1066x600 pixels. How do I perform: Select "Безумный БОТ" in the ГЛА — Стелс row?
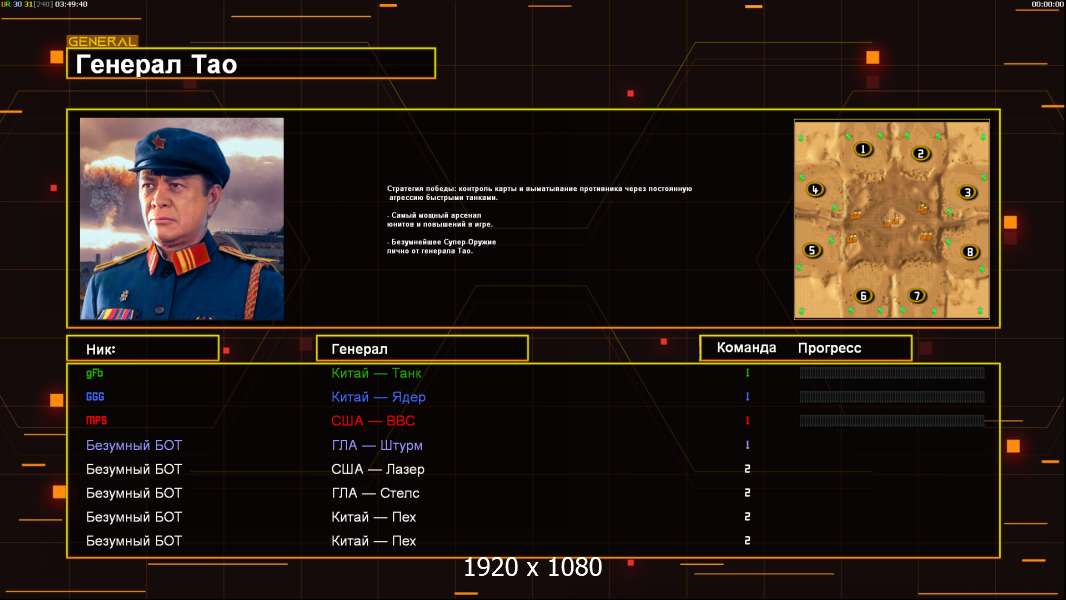coord(134,493)
